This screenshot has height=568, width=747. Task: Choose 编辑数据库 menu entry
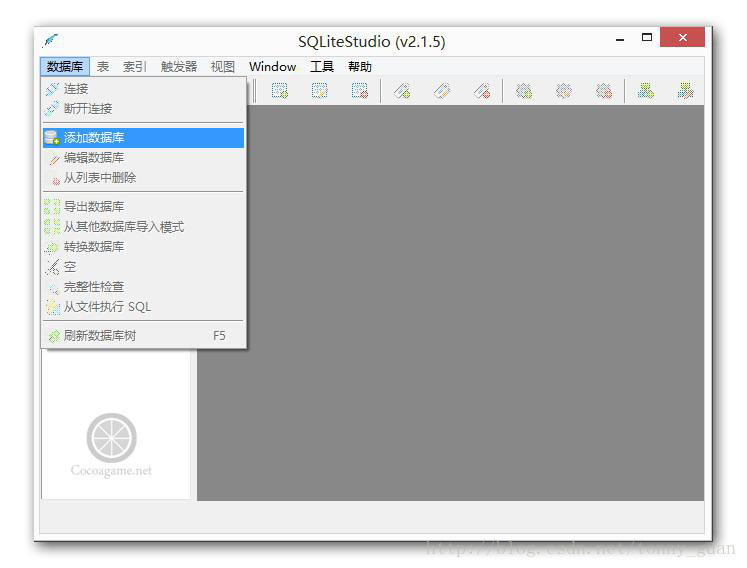[x=143, y=158]
